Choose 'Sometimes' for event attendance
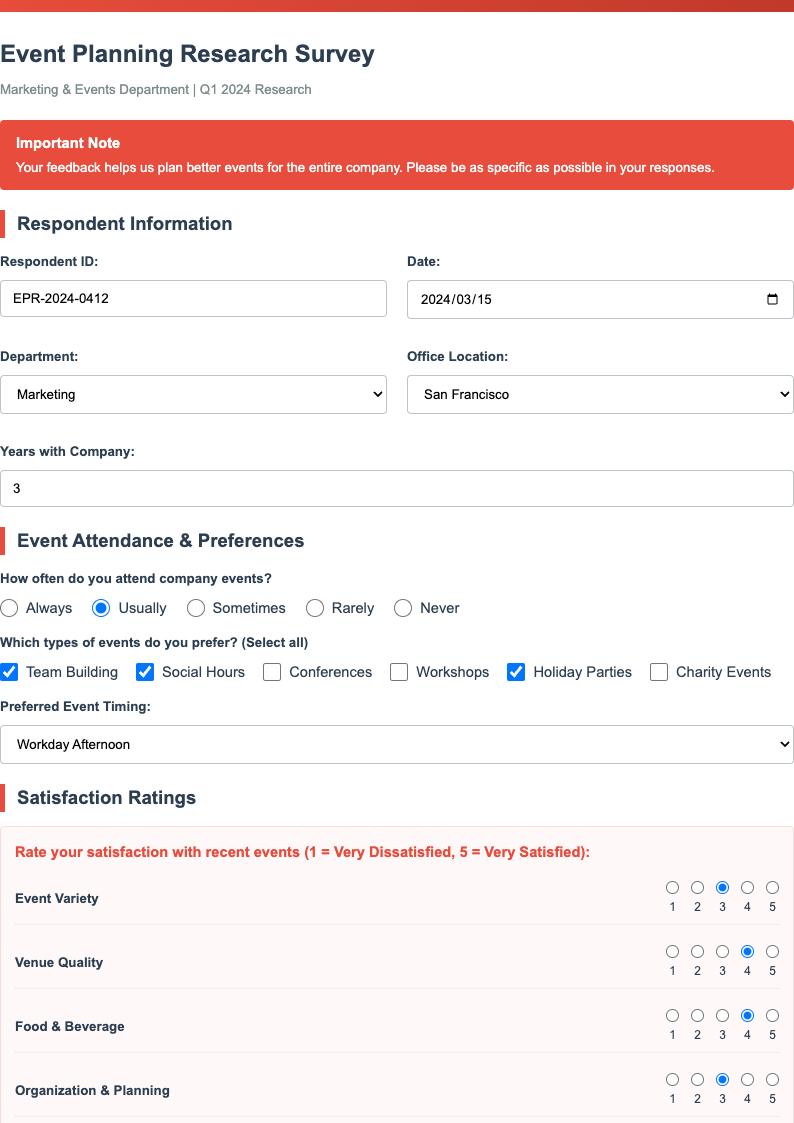The image size is (794, 1123). pyautogui.click(x=196, y=608)
